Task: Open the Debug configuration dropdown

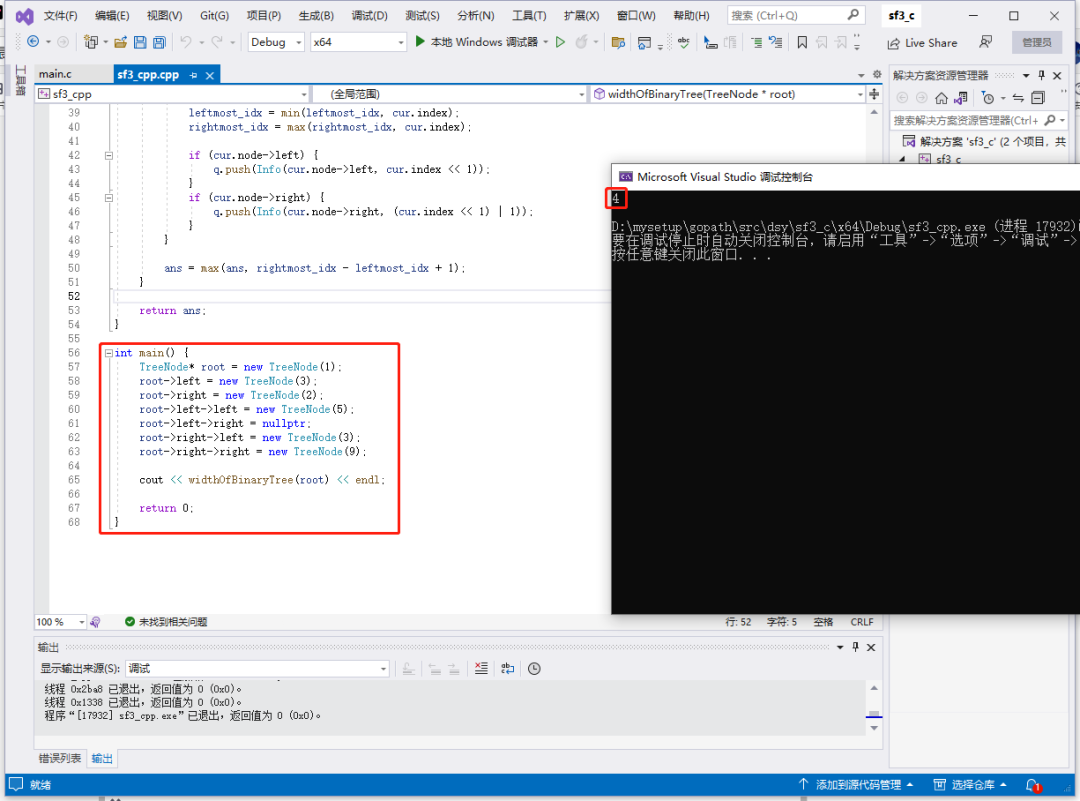Action: tap(276, 42)
